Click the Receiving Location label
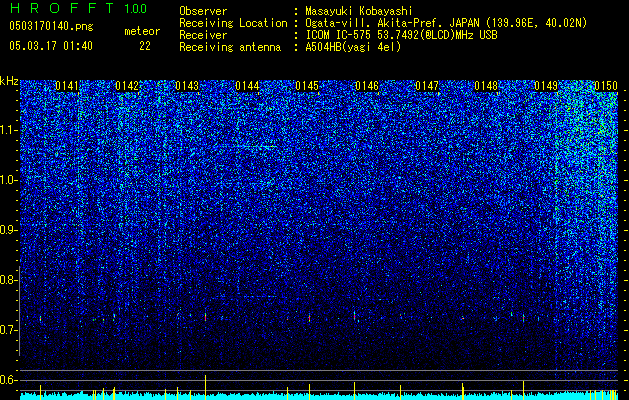The height and width of the screenshot is (400, 629). coord(233,23)
